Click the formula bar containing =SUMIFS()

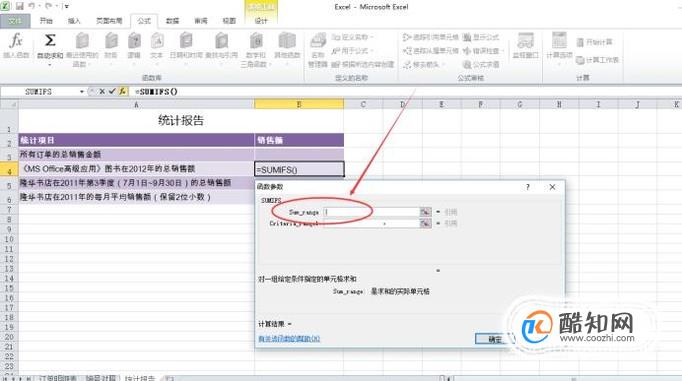tap(405, 92)
